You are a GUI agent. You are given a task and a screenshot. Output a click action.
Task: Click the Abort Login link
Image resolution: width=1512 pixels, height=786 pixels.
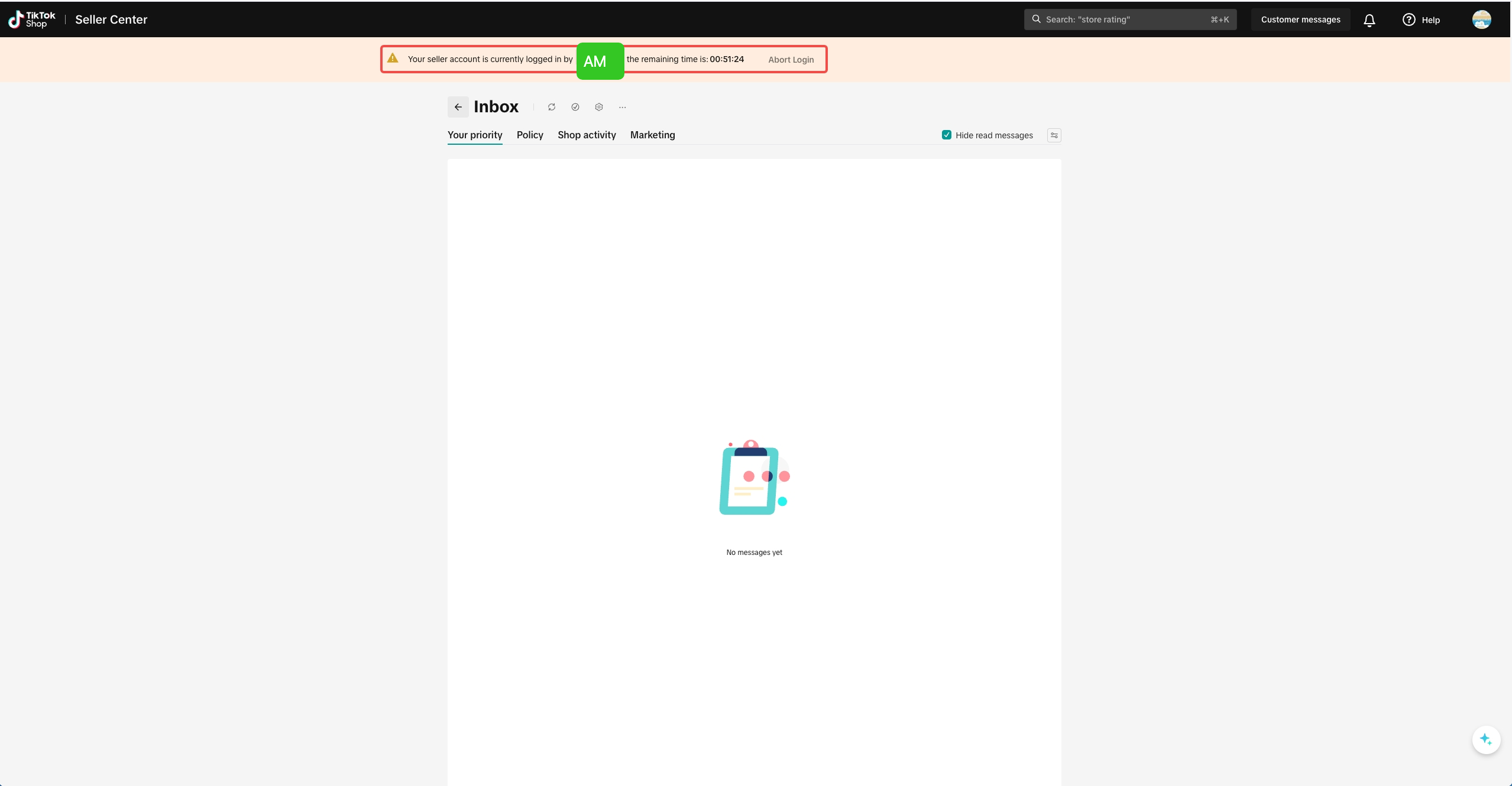791,60
